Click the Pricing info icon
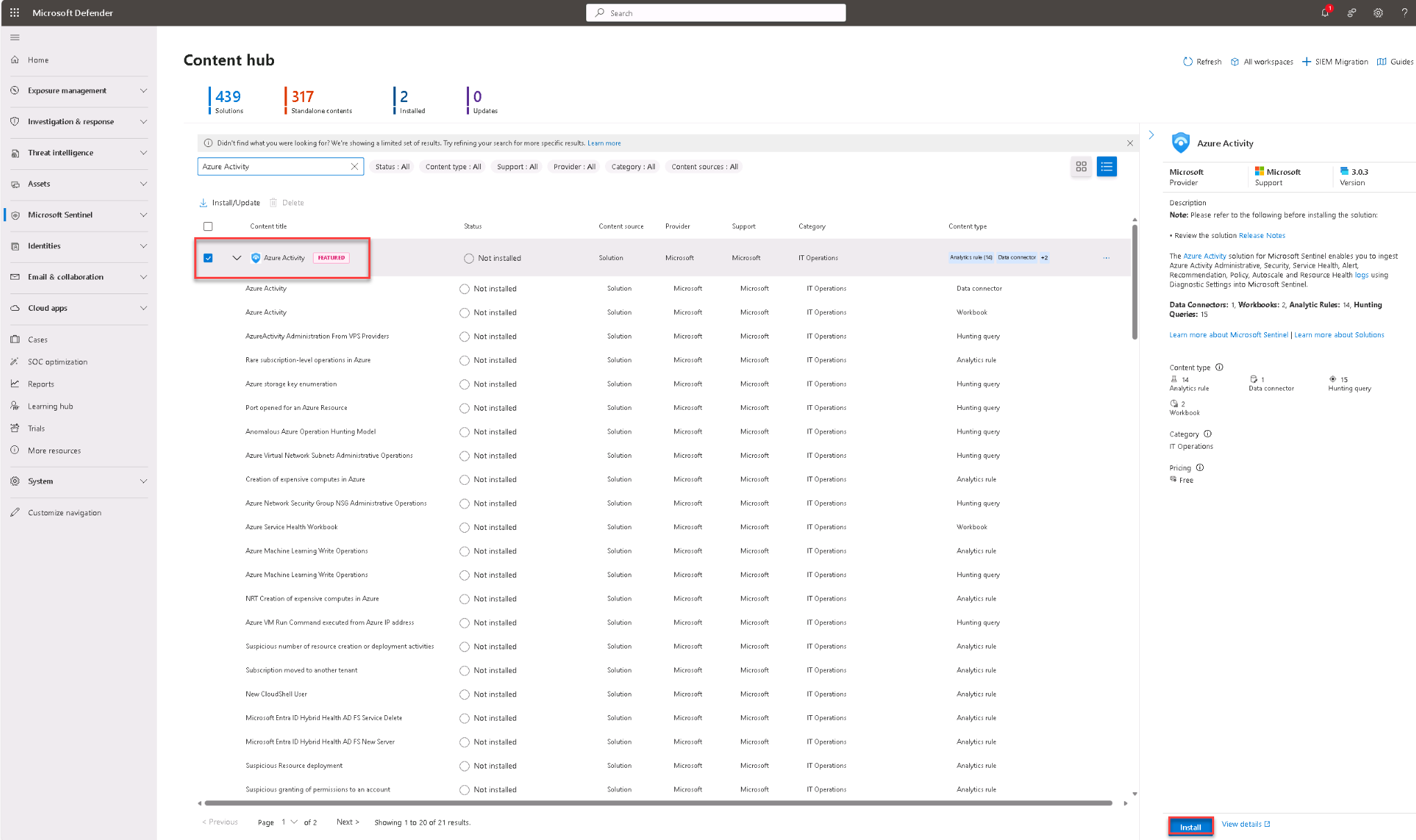The width and height of the screenshot is (1416, 840). [1200, 468]
